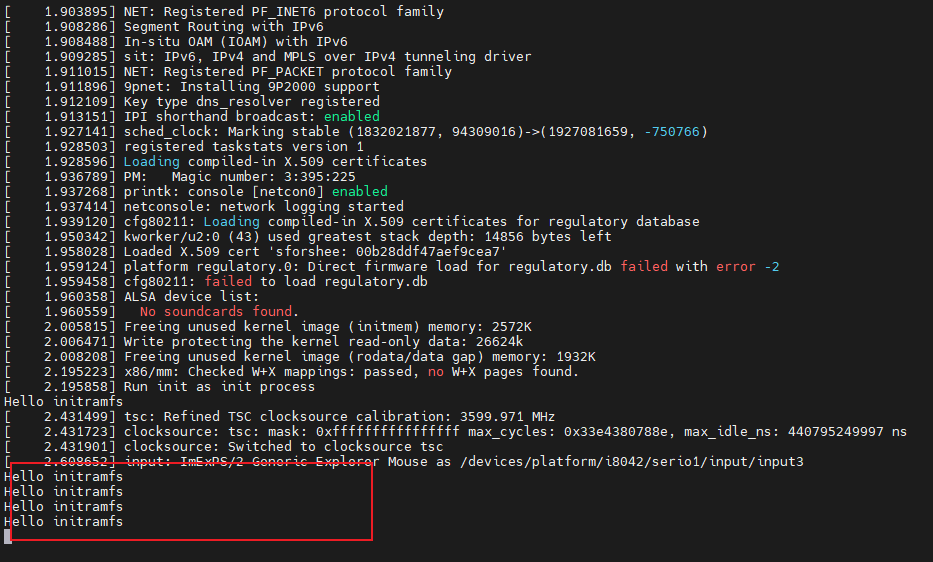The height and width of the screenshot is (562, 933).
Task: Click "Switched to clocksource tsc" text
Action: click(335, 446)
